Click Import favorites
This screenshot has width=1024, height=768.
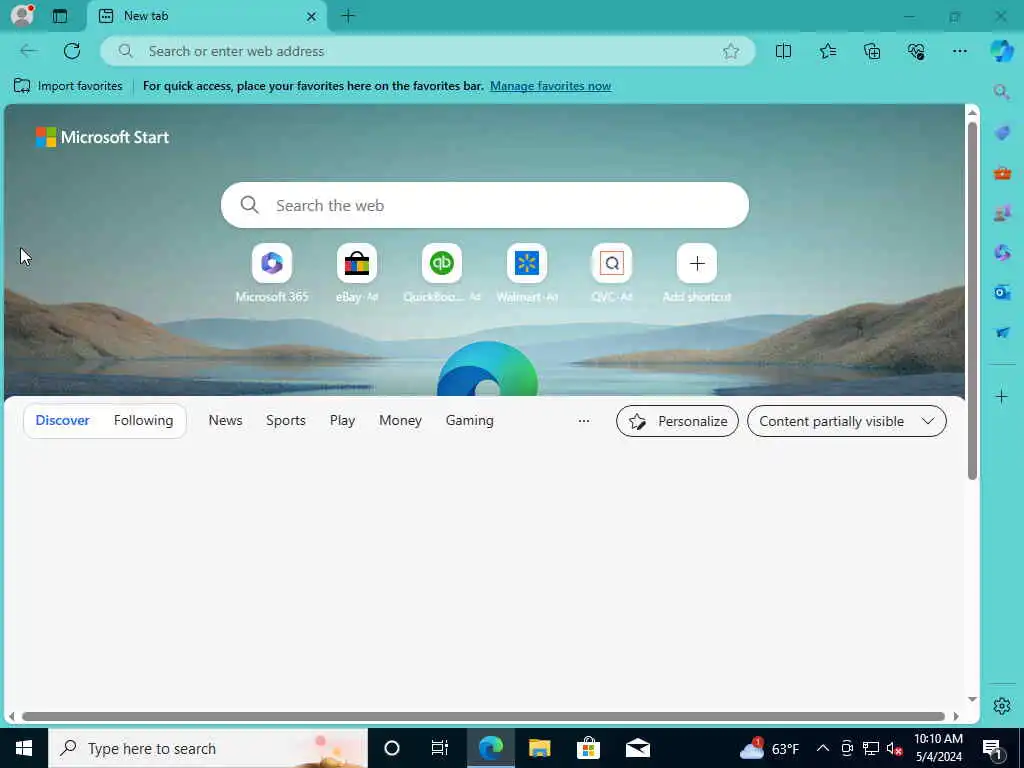(68, 86)
